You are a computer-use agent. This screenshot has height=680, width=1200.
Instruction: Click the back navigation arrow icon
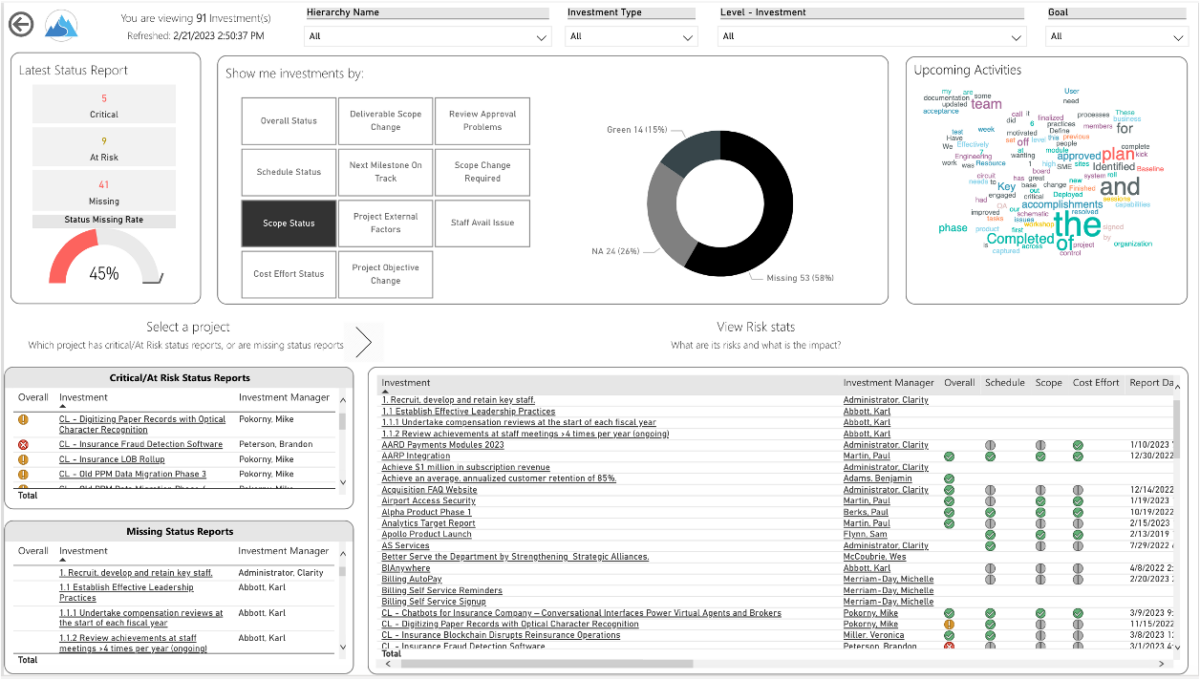pyautogui.click(x=22, y=26)
